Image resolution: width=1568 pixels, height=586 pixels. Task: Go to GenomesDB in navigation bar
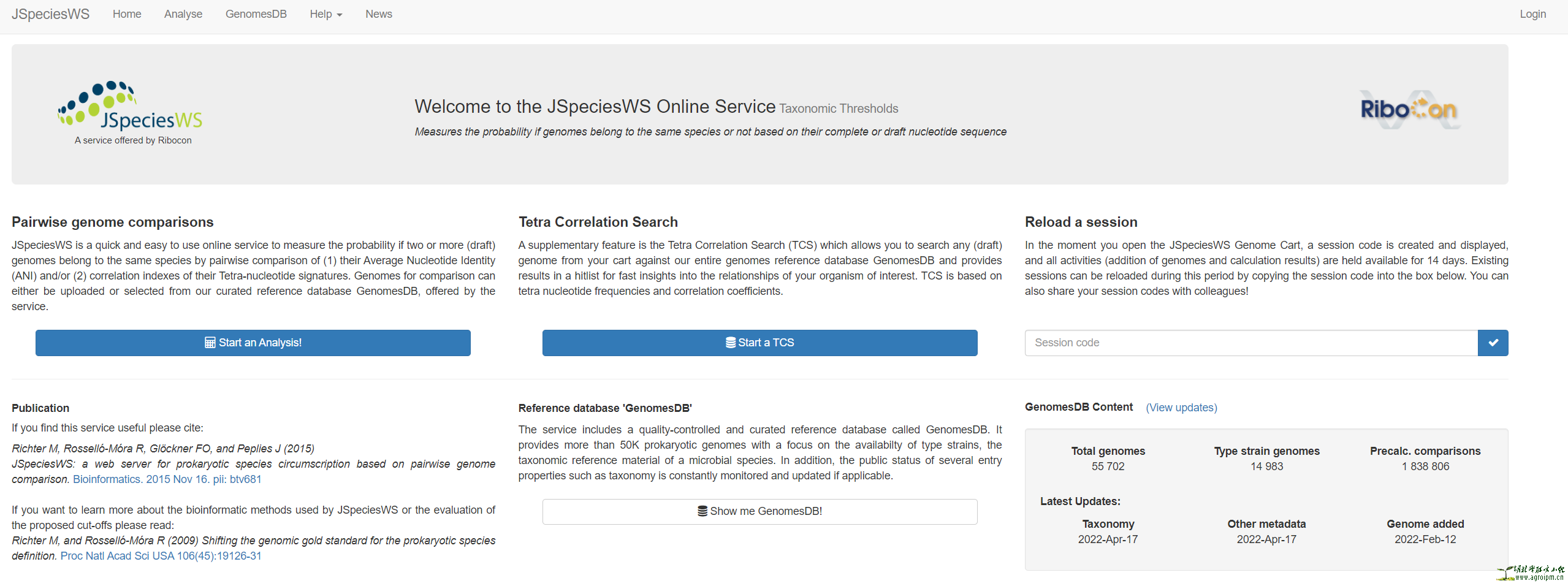pos(256,14)
